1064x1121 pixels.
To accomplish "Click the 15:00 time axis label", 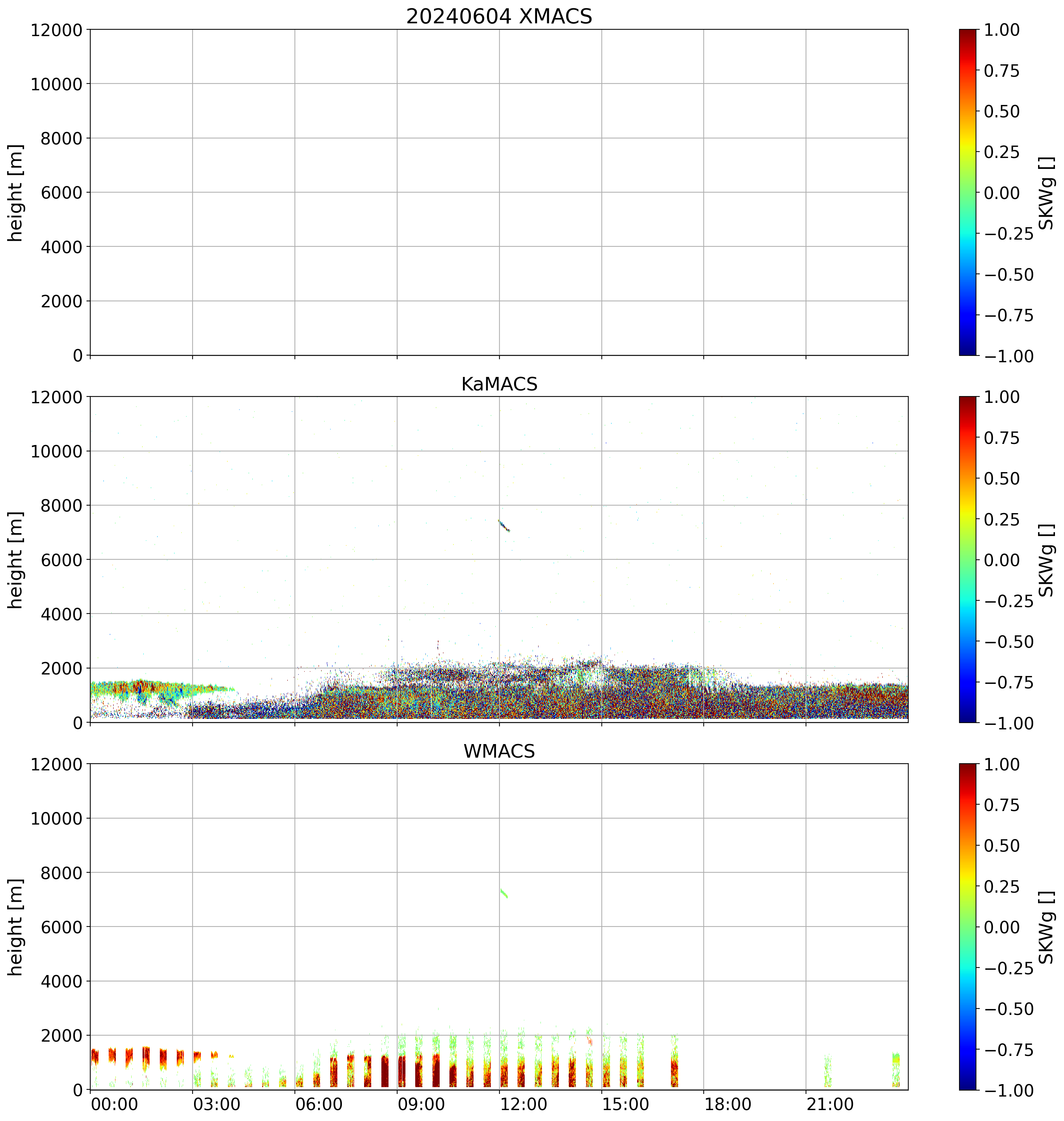I will coord(625,1104).
